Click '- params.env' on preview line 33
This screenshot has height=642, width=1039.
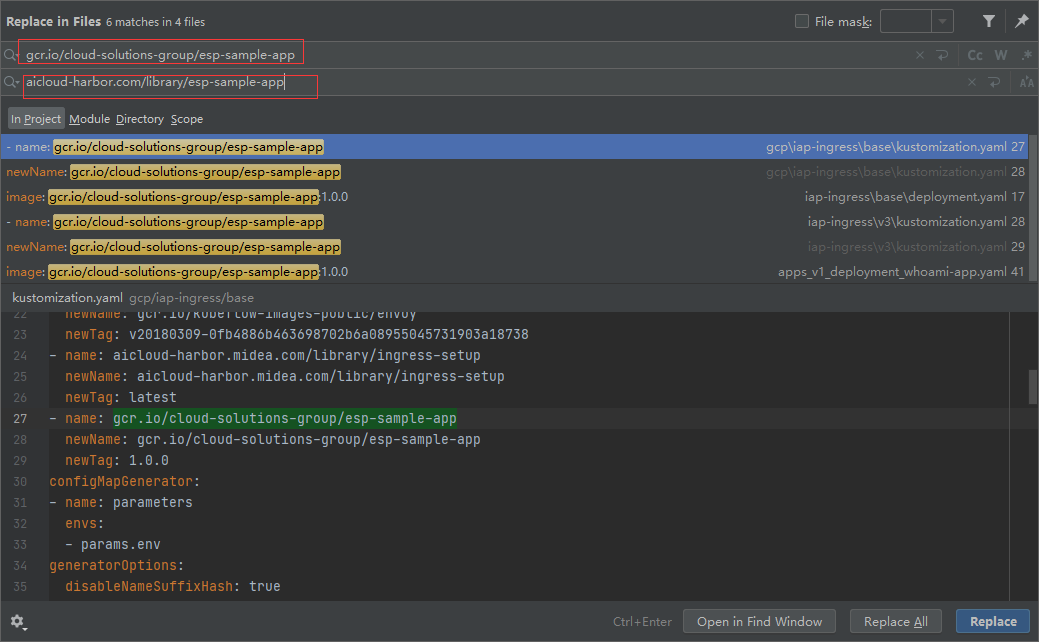click(113, 545)
